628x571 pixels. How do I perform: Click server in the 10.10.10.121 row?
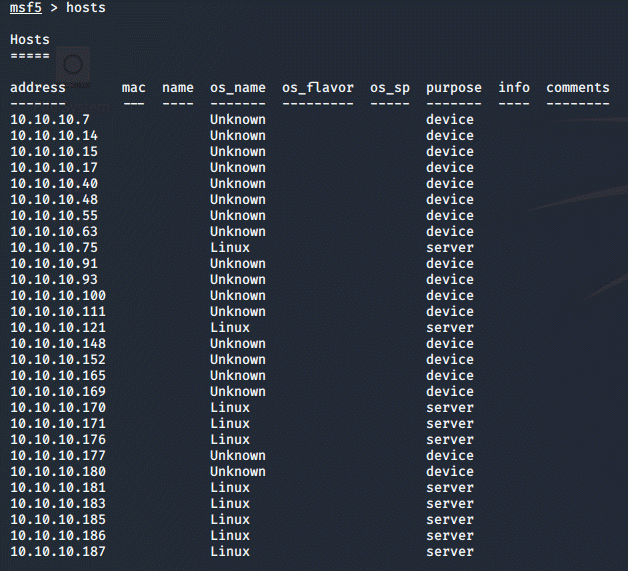(x=450, y=328)
